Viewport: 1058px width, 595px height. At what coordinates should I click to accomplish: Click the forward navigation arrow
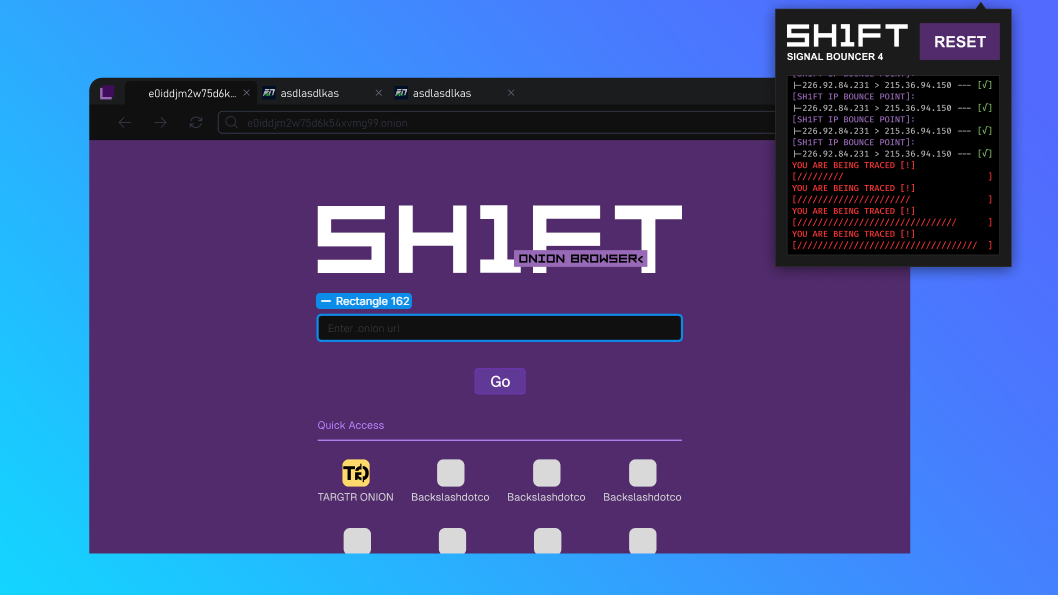coord(160,122)
